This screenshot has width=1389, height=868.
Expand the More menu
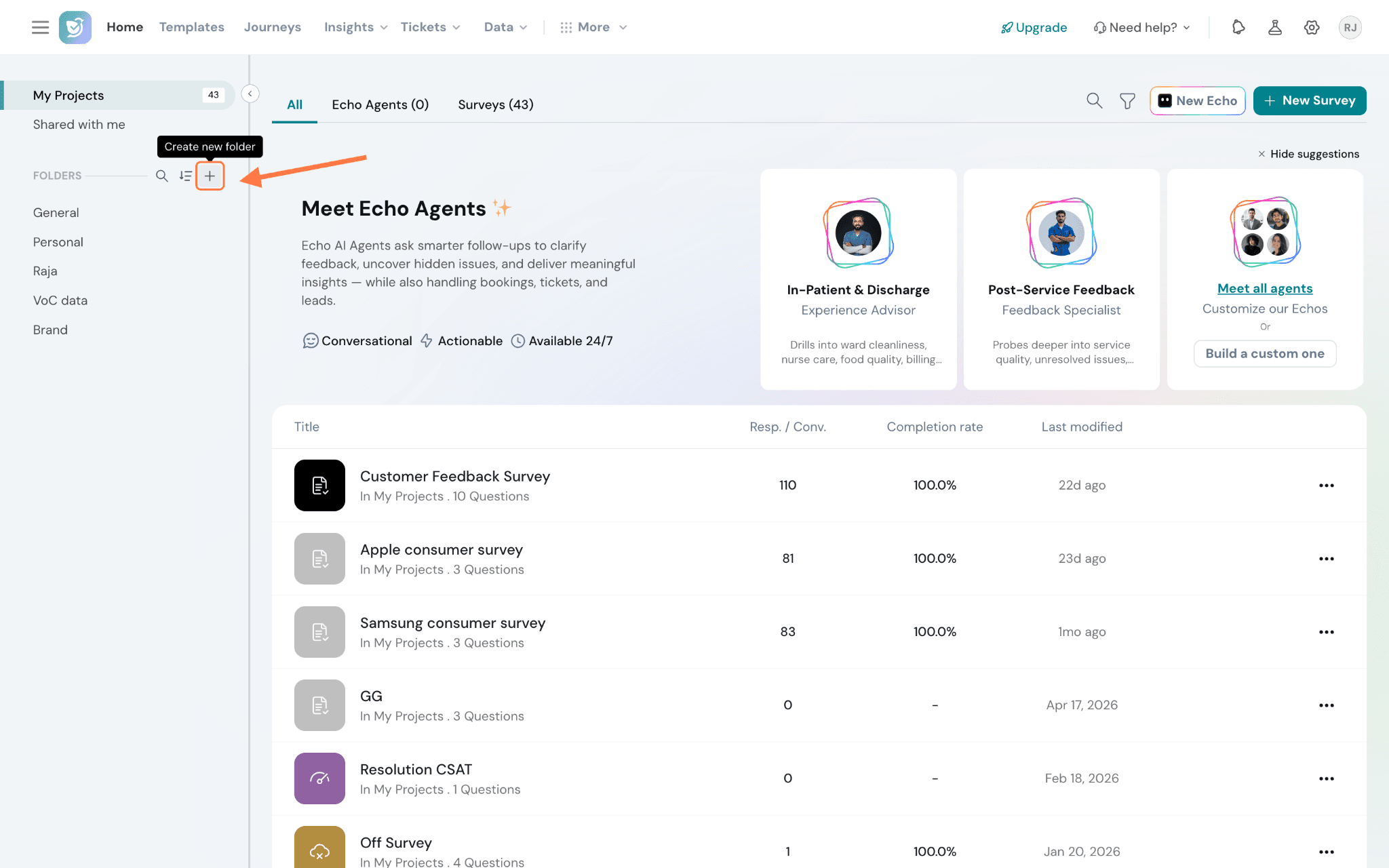click(x=593, y=27)
